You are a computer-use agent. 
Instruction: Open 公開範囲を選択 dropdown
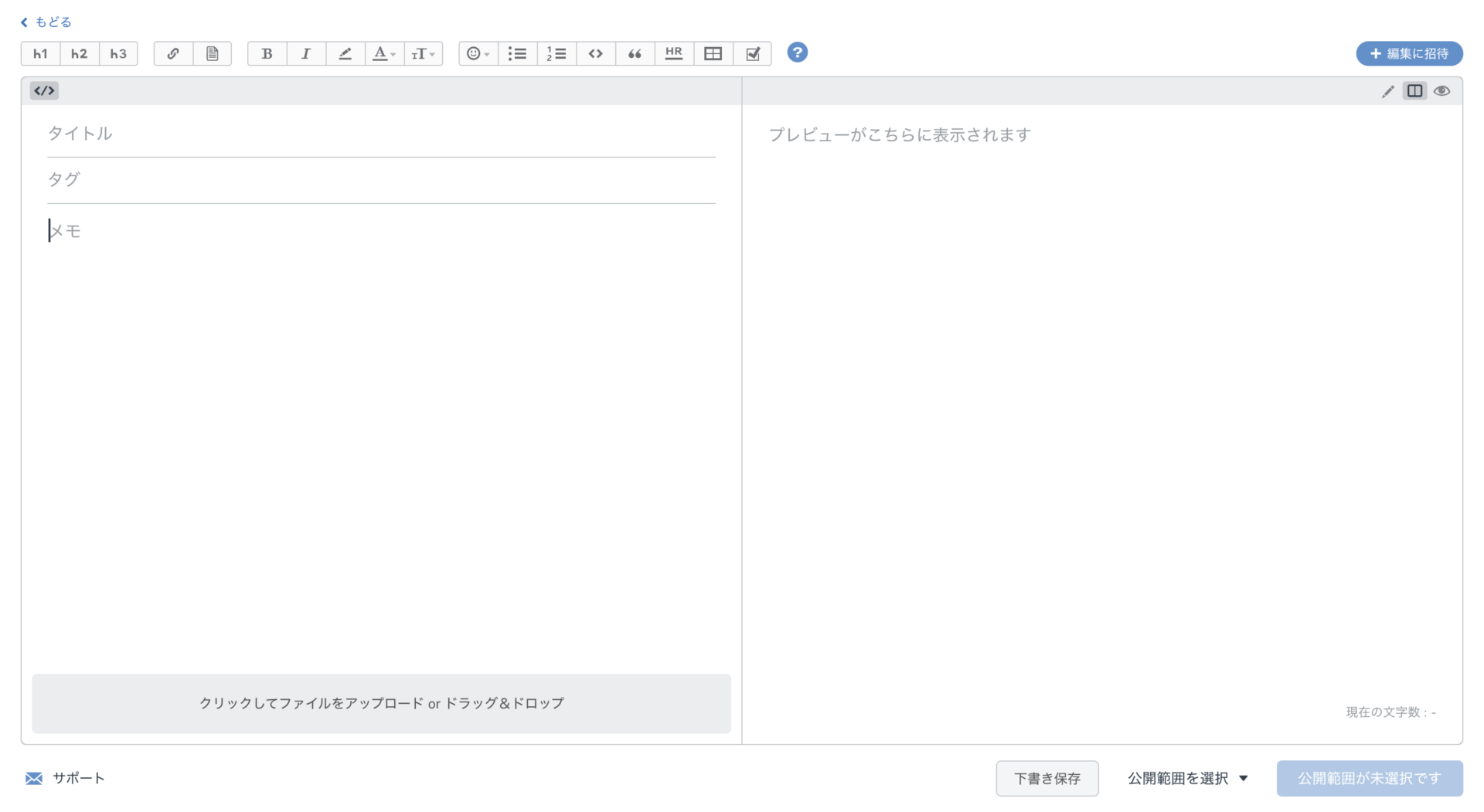click(1188, 778)
